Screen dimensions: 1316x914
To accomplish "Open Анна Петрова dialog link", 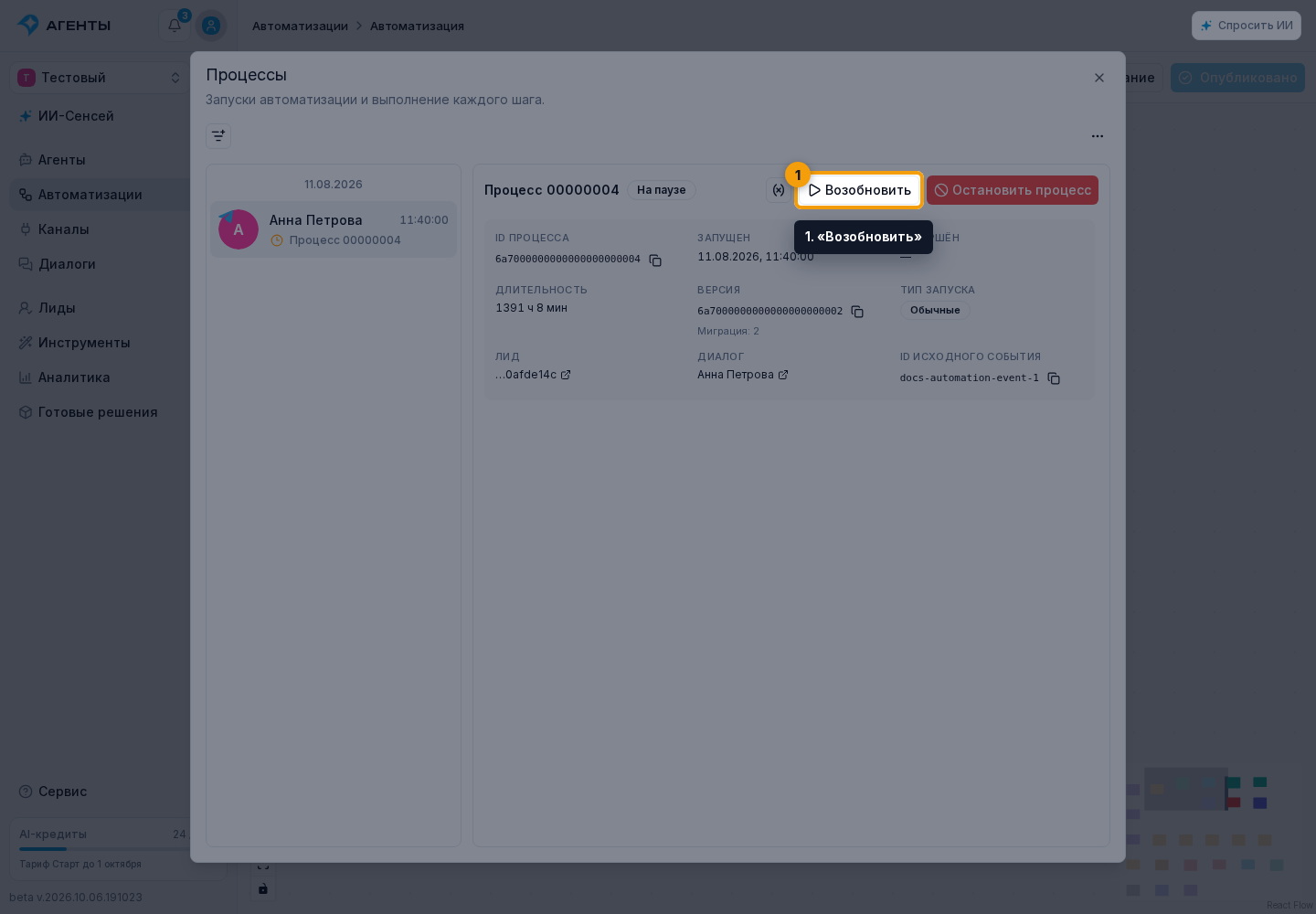I will (742, 375).
